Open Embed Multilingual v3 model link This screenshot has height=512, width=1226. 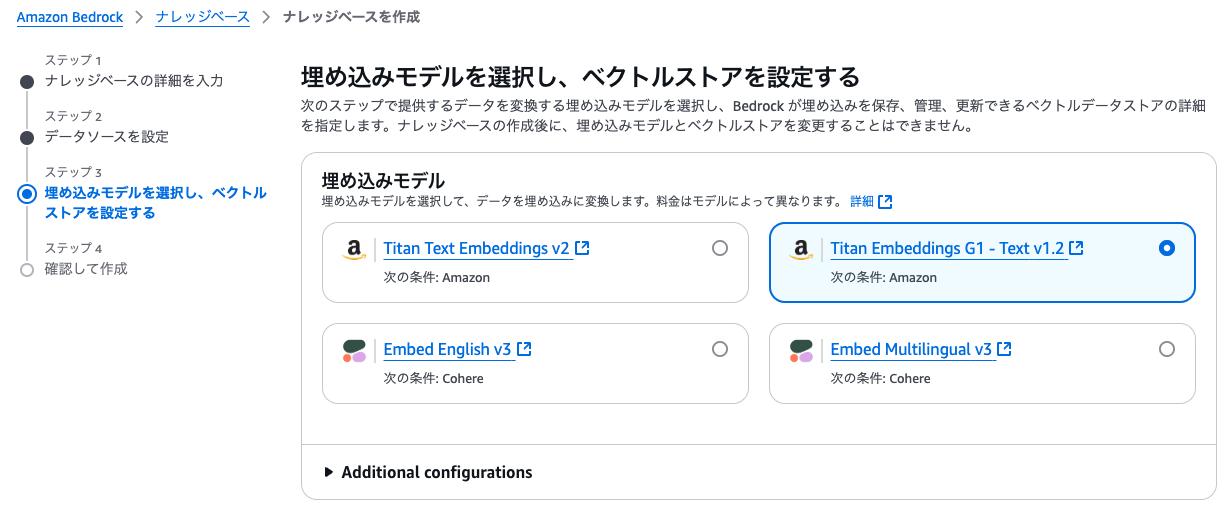[911, 350]
